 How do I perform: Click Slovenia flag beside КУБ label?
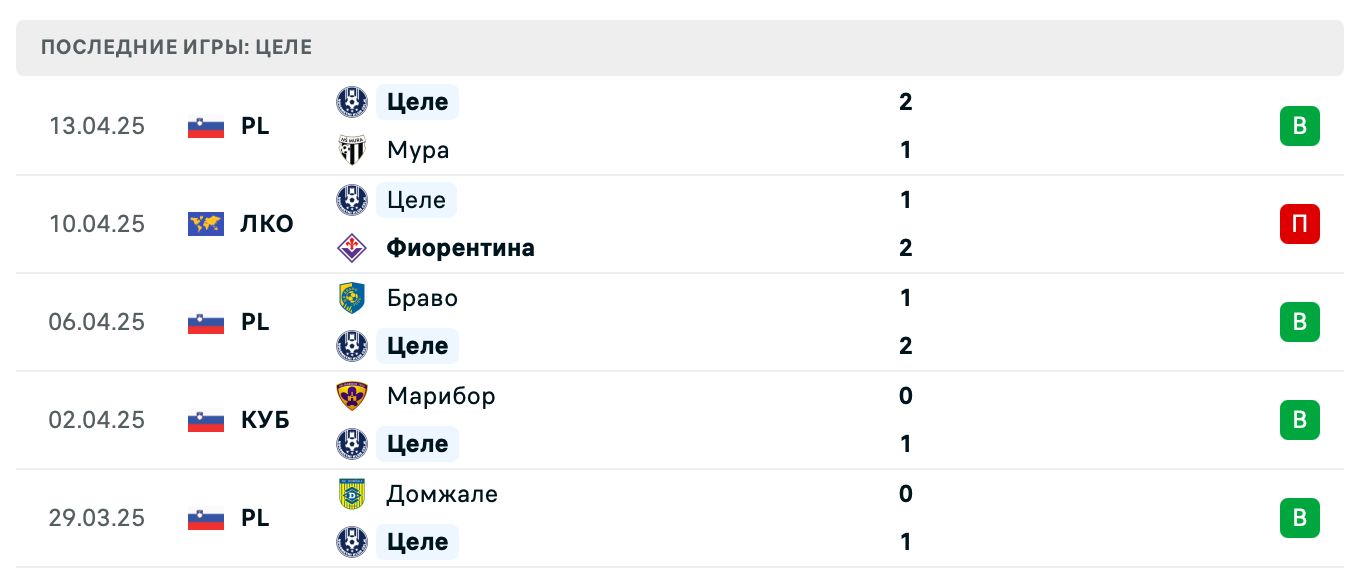pos(206,420)
